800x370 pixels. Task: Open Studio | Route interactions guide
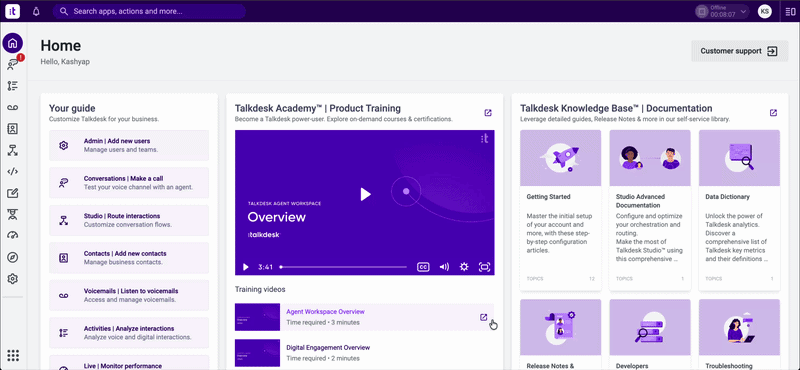129,220
